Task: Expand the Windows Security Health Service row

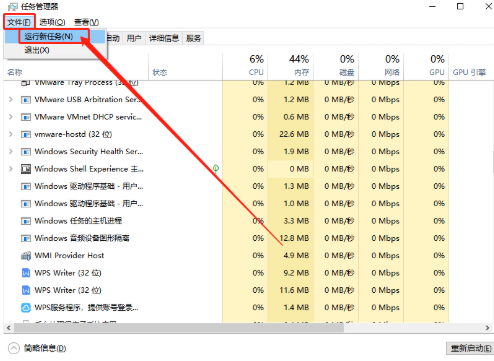Action: [x=11, y=151]
